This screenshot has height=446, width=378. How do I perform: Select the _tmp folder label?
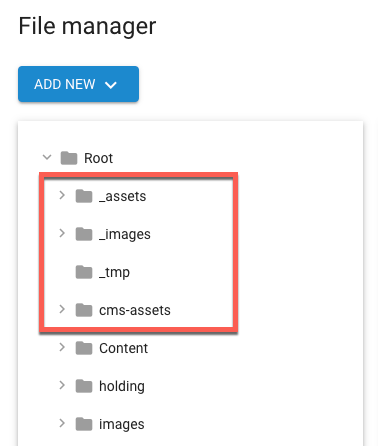pos(114,273)
